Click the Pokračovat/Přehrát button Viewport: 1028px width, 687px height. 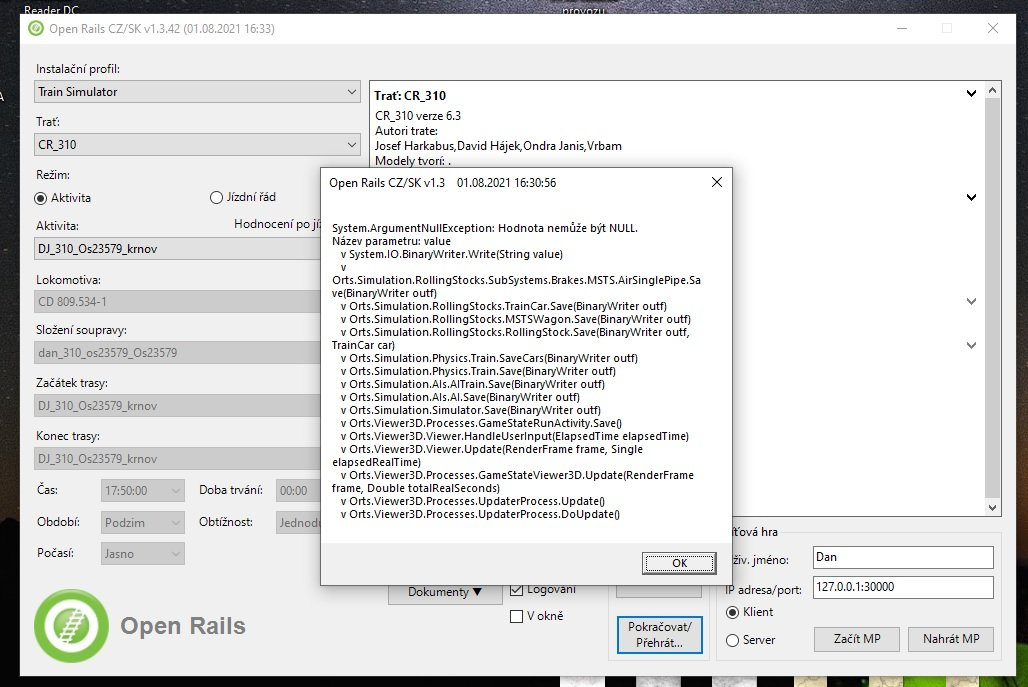[660, 635]
